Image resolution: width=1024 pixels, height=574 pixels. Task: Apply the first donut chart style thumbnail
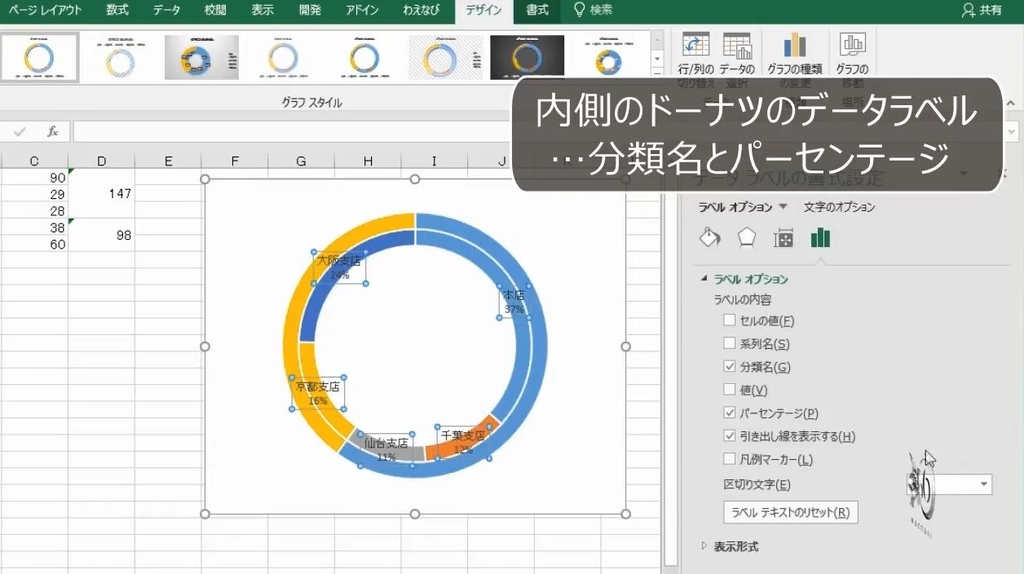[40, 57]
